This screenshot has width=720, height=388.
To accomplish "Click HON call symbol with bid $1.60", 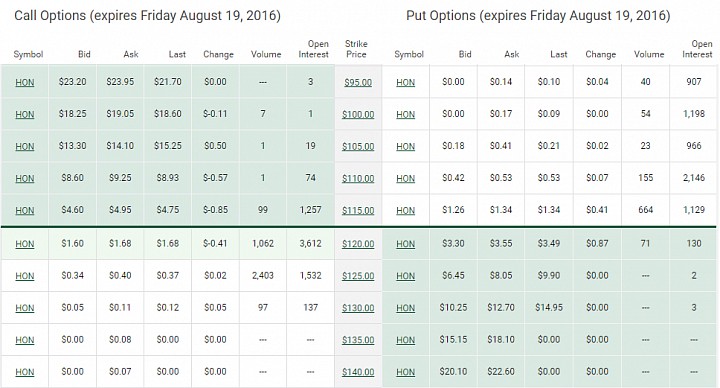I will (x=25, y=244).
